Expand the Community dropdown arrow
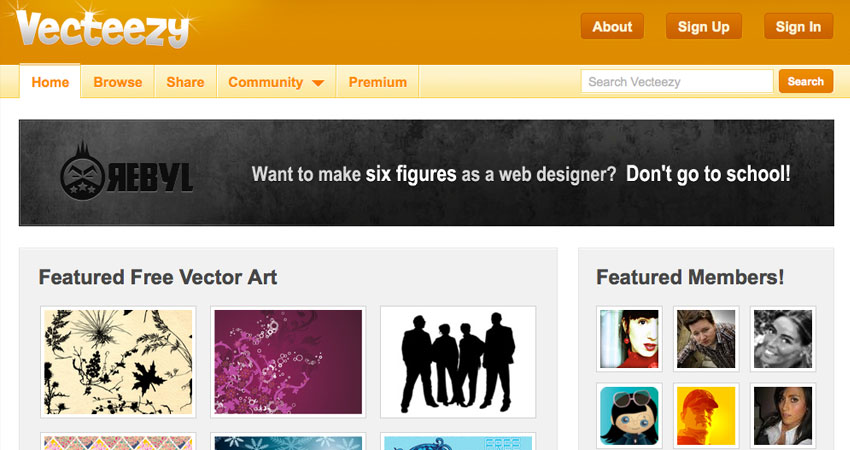Image resolution: width=850 pixels, height=450 pixels. point(318,83)
